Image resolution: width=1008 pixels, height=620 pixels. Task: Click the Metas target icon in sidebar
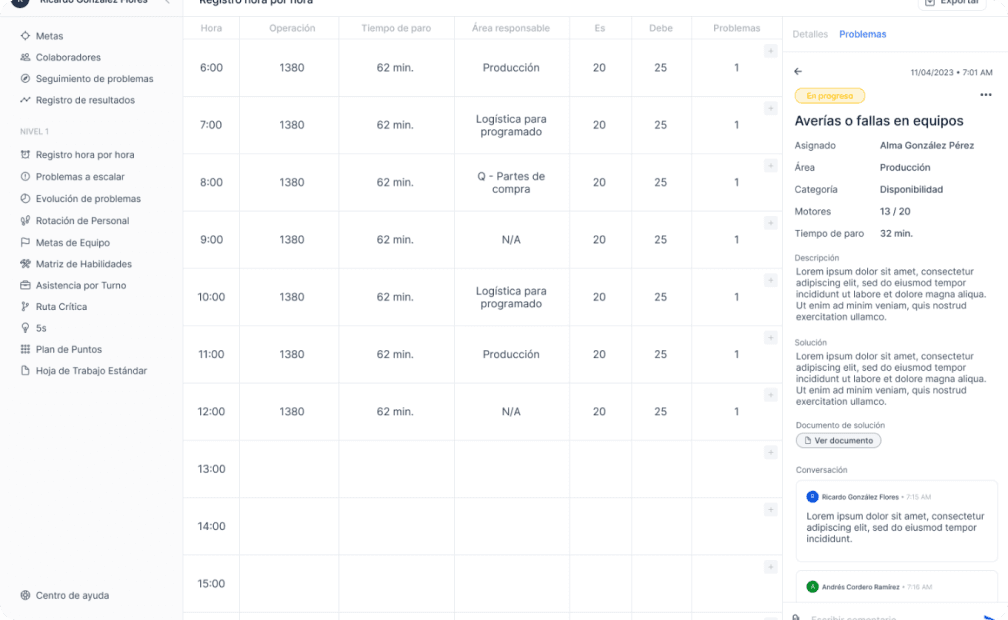point(25,36)
